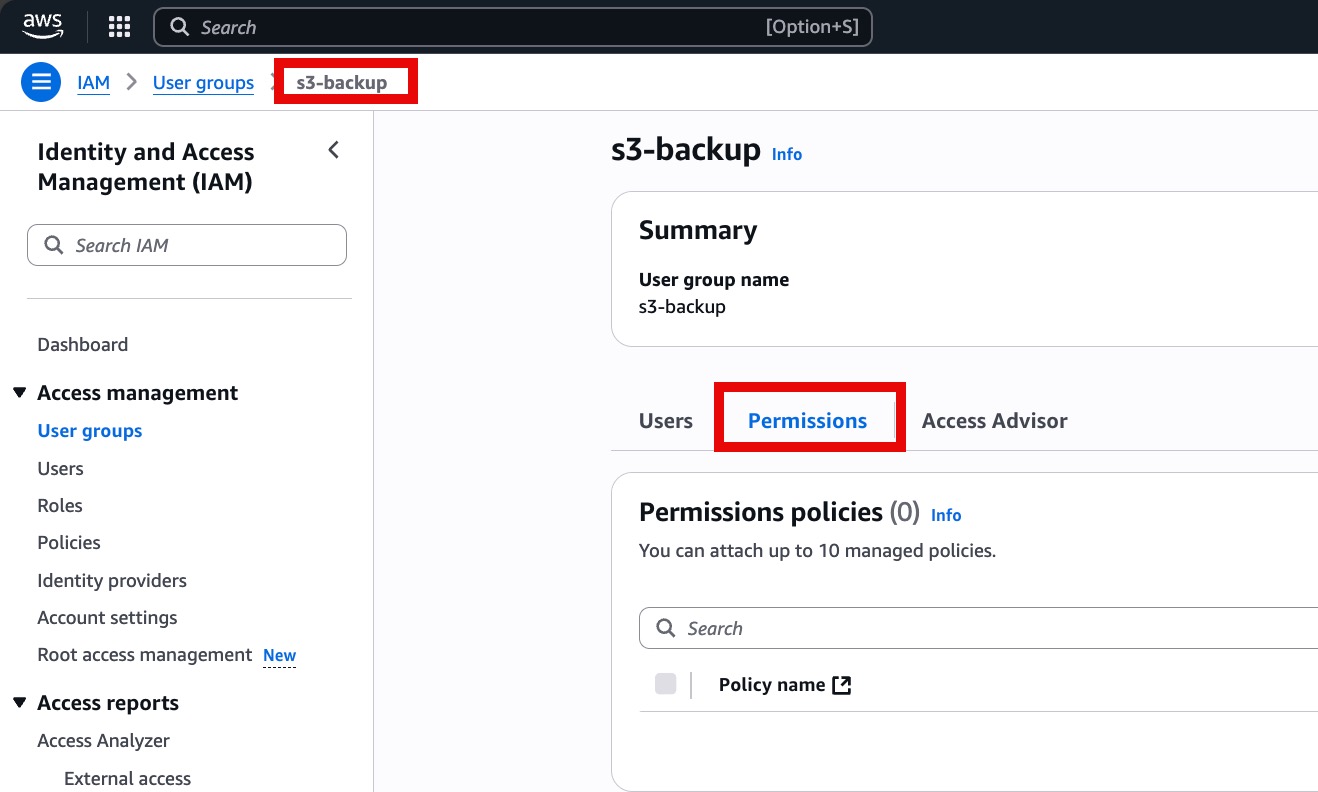Click the AWS logo home icon
Image resolution: width=1318 pixels, height=792 pixels.
(43, 26)
